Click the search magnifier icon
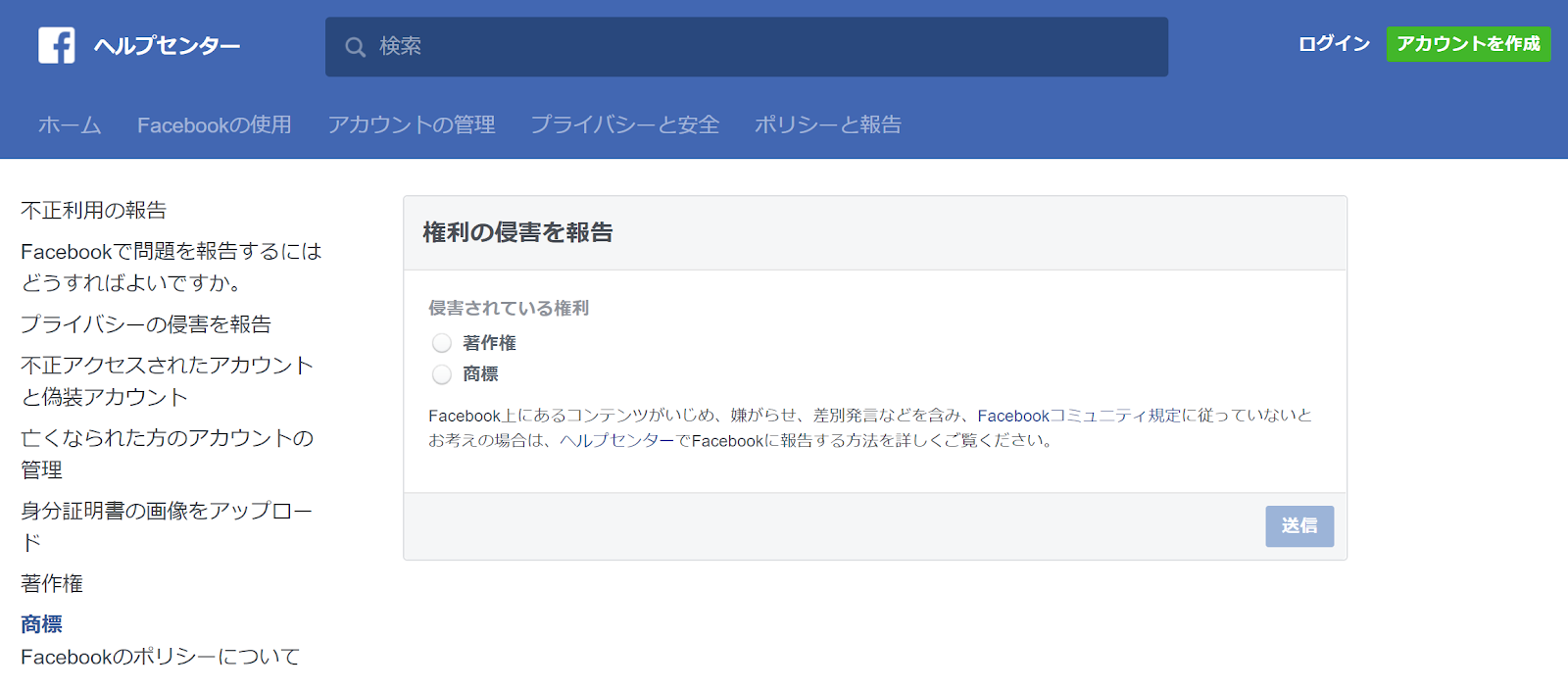Viewport: 1568px width, 690px height. point(355,47)
